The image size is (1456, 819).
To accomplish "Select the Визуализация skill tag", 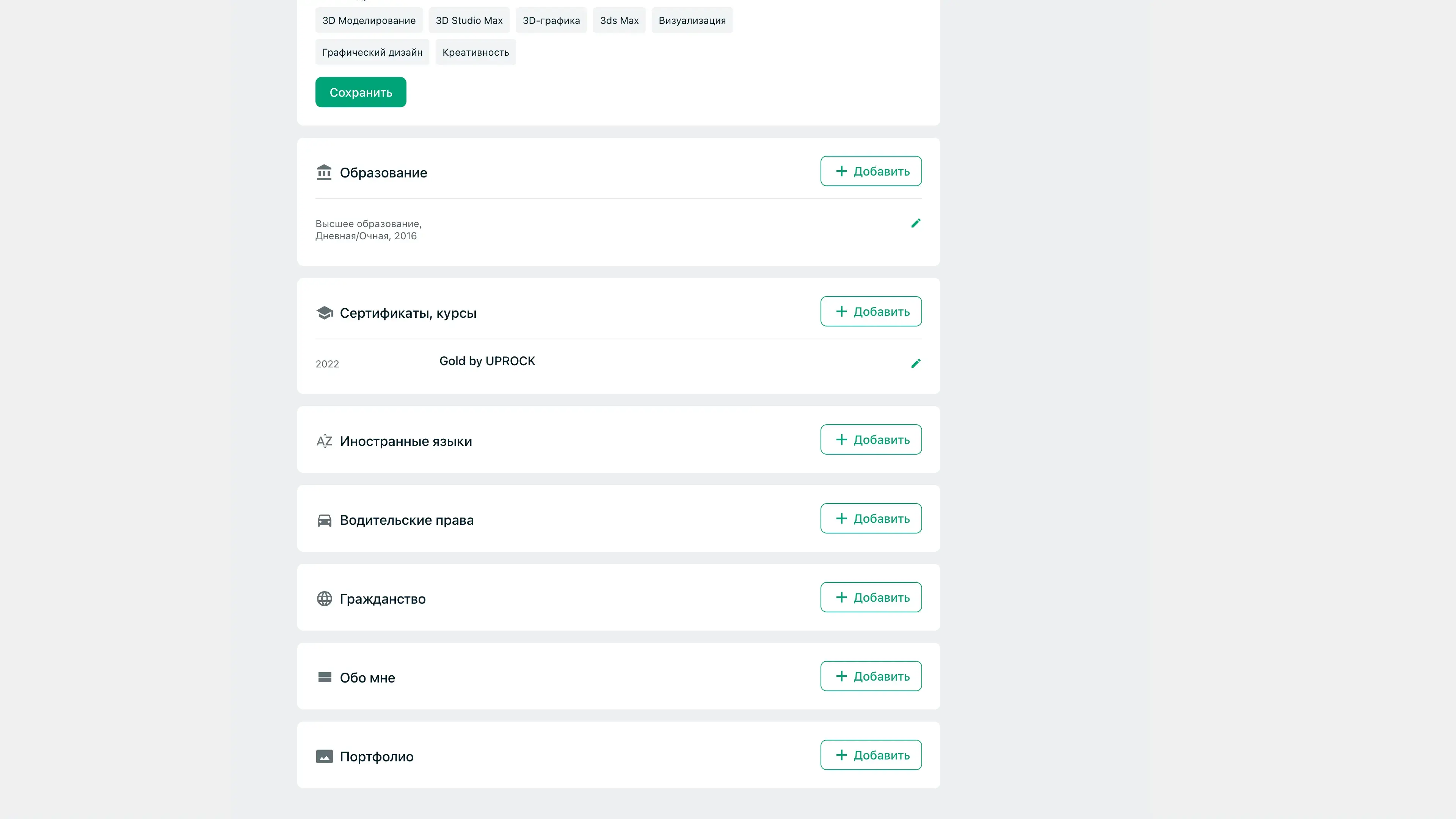I will point(691,20).
